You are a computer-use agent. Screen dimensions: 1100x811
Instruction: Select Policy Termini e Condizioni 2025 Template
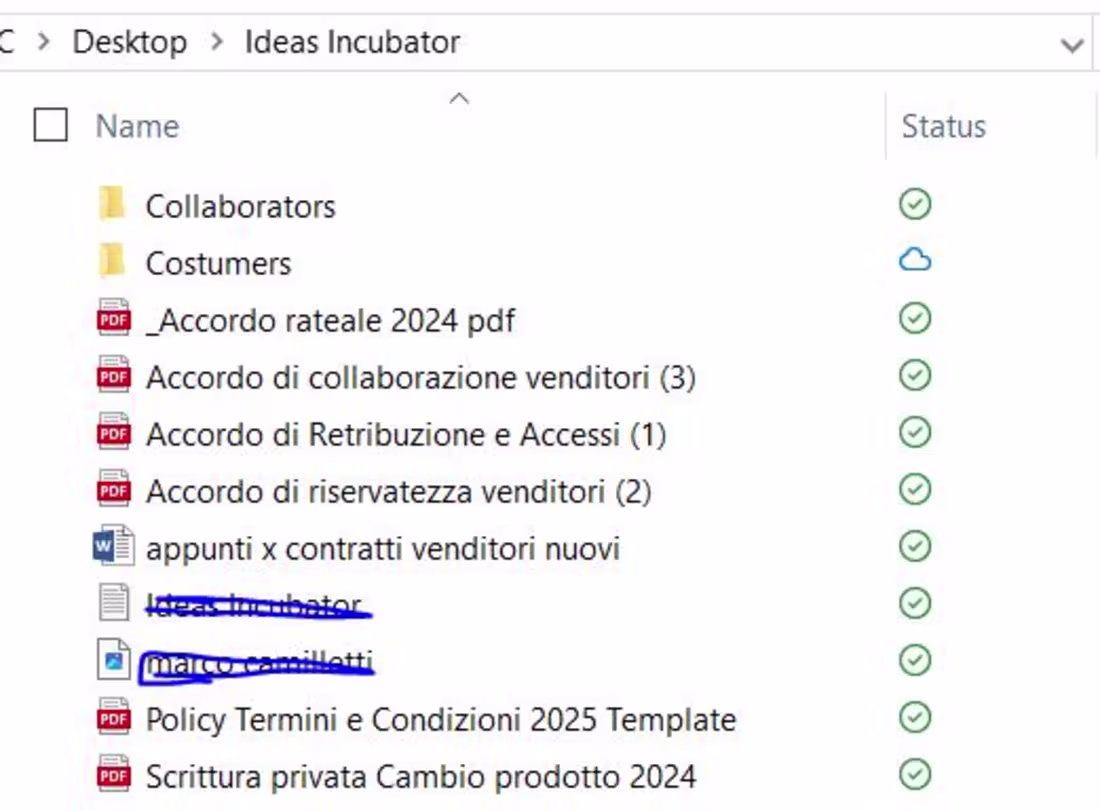click(x=441, y=719)
